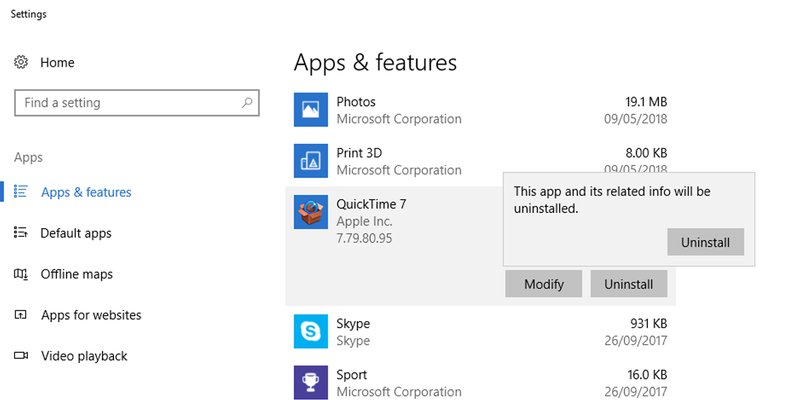Click the magnifier search icon
This screenshot has height=400, width=800.
coord(247,103)
